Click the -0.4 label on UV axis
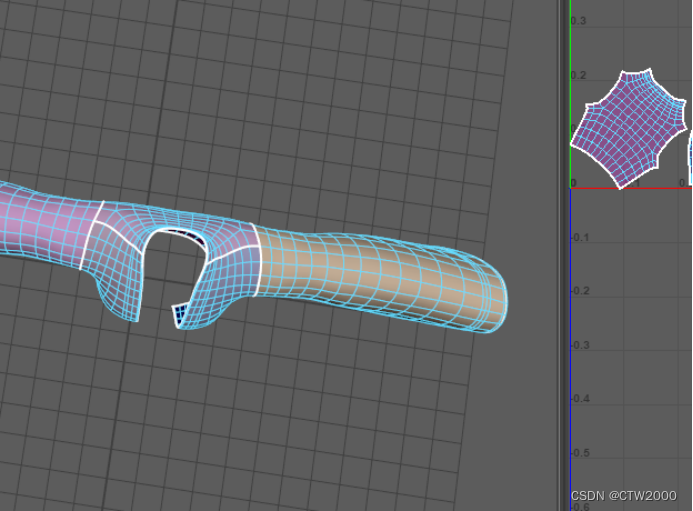 [580, 399]
